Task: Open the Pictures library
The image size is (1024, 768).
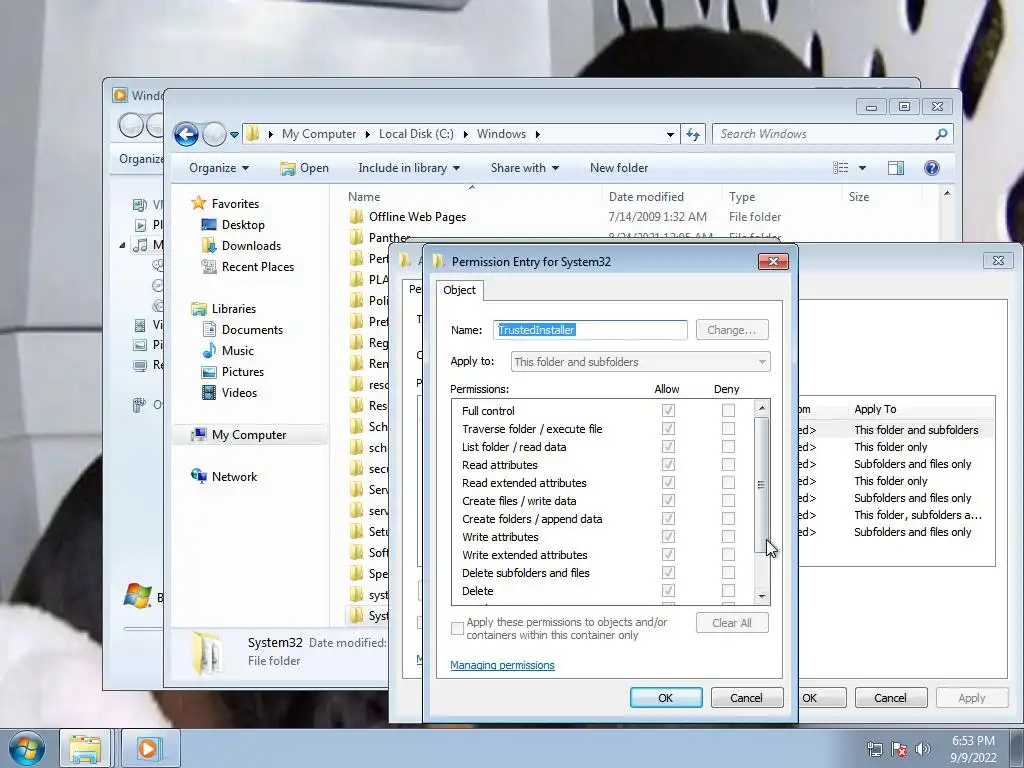Action: click(x=242, y=372)
